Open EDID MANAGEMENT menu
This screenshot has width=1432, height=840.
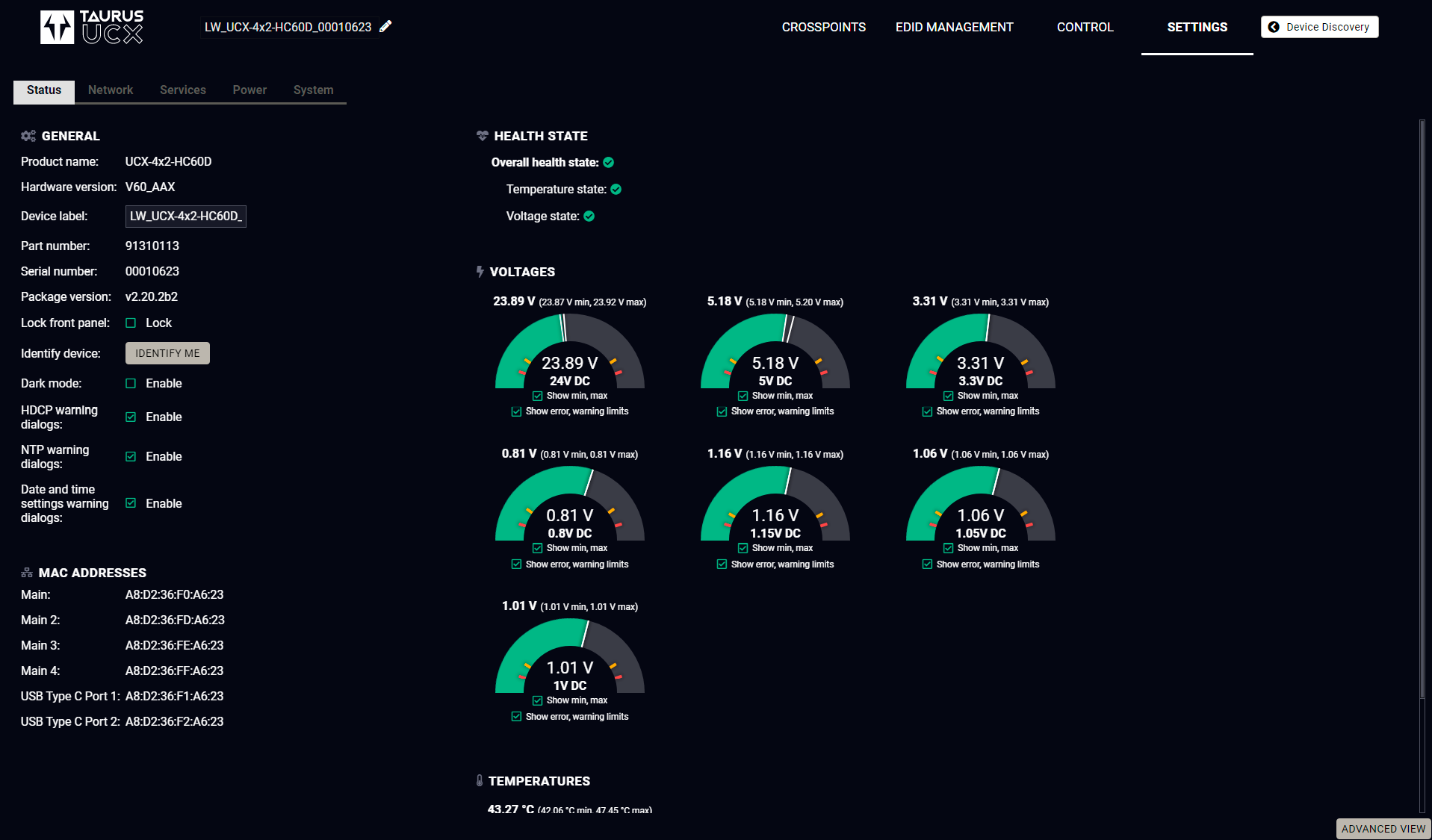(955, 28)
